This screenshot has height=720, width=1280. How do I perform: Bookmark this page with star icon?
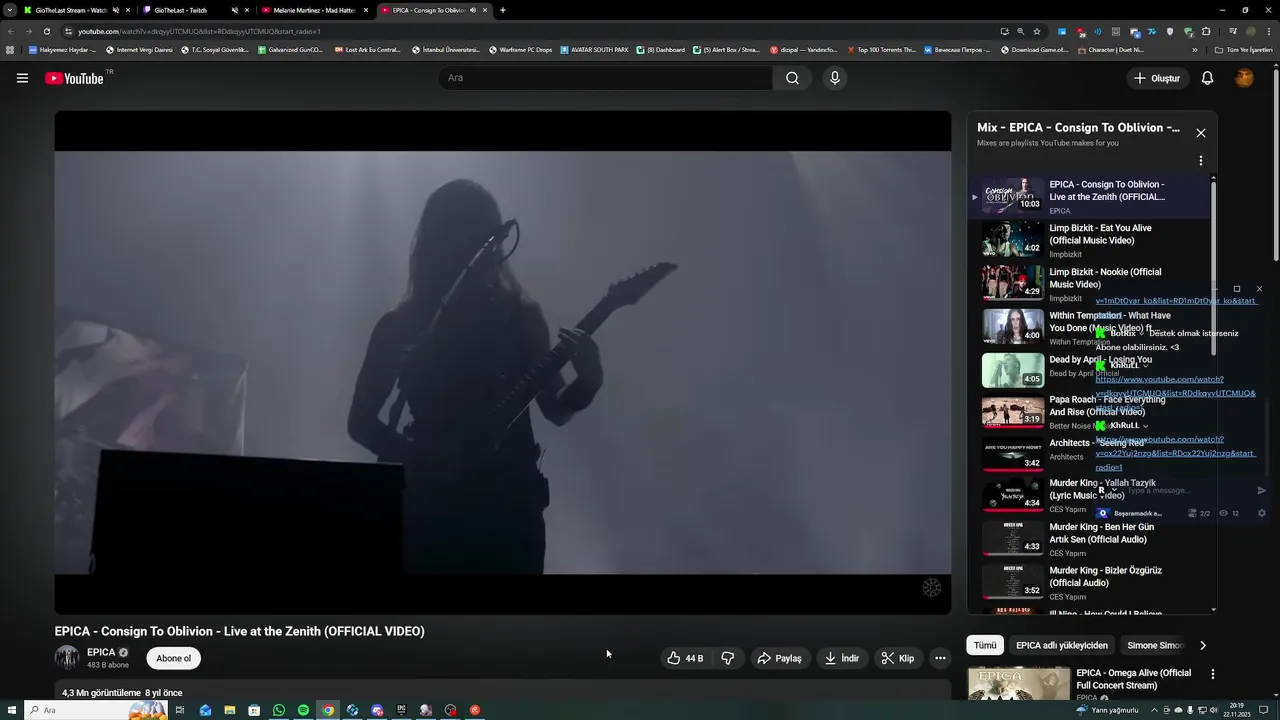[1037, 31]
